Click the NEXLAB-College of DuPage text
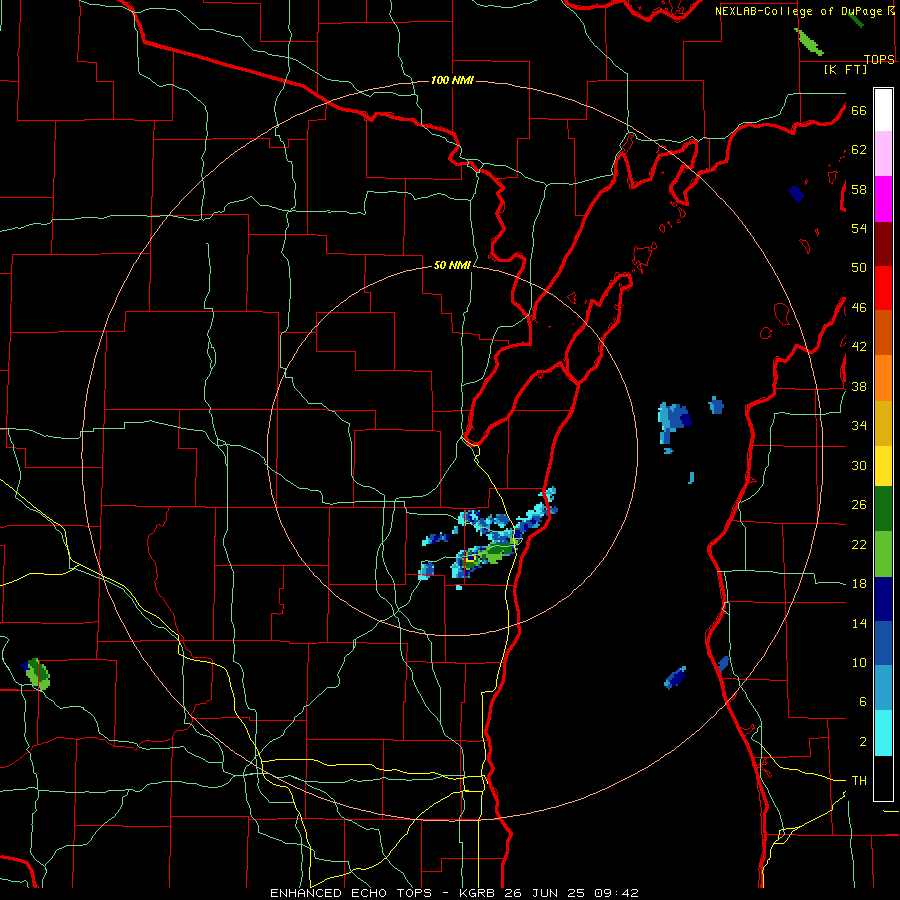This screenshot has width=900, height=900. [x=801, y=11]
